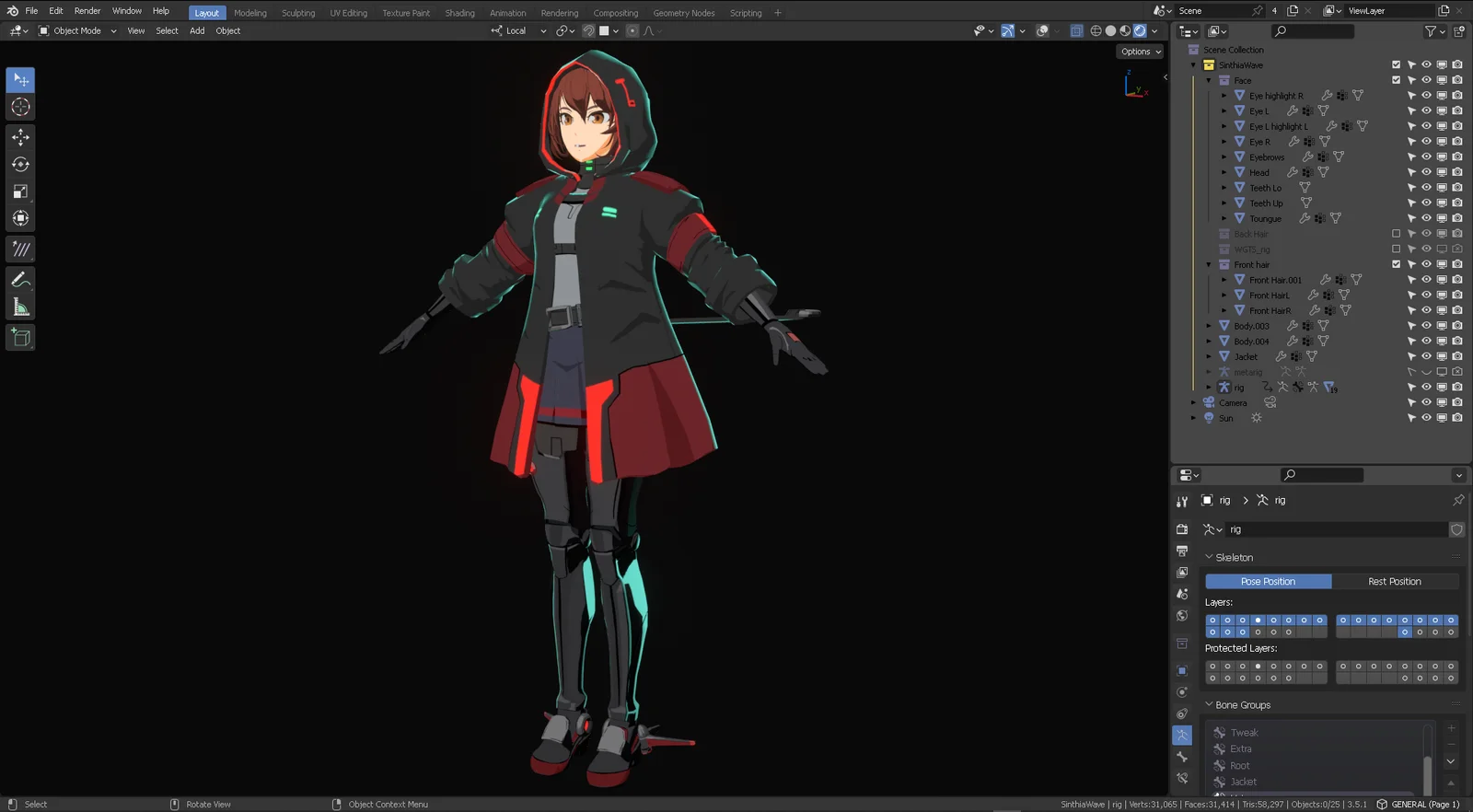Click the outliner search field
The width and height of the screenshot is (1473, 812).
pos(1314,31)
